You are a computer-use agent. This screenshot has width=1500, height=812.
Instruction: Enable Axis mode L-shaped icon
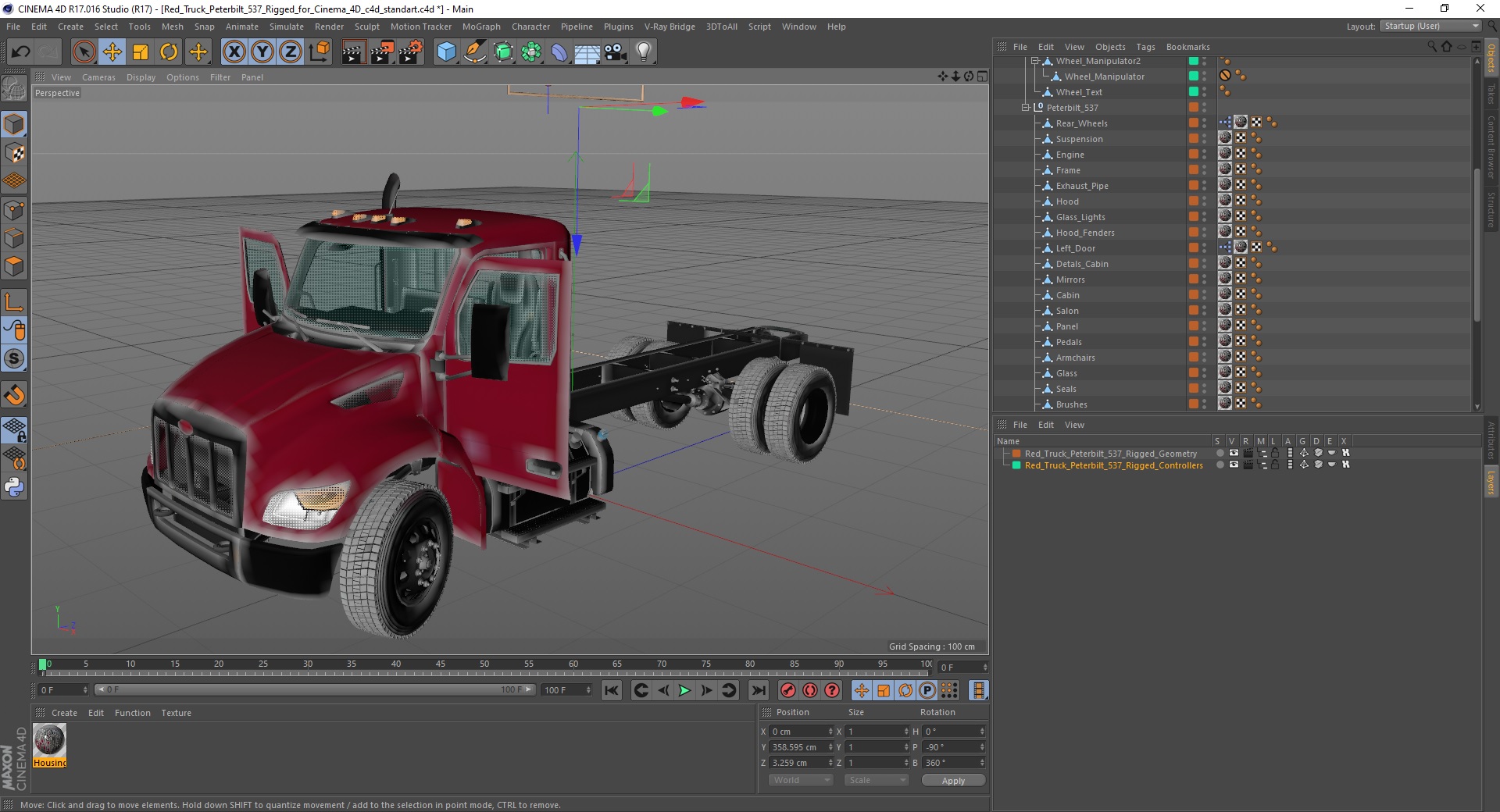[15, 302]
